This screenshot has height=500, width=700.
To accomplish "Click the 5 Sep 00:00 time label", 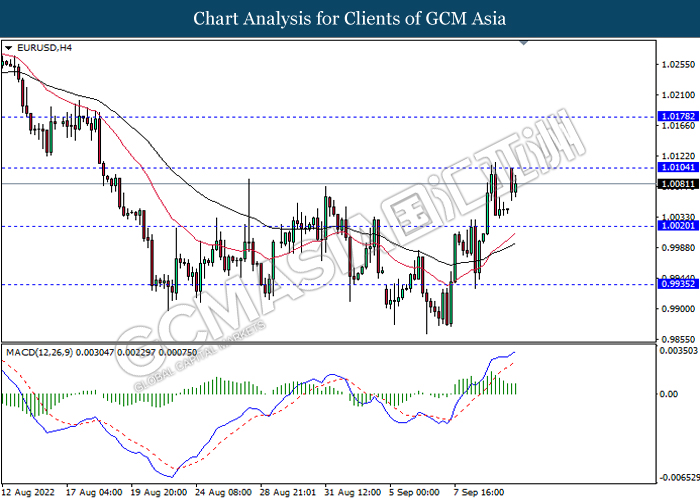I will point(415,492).
